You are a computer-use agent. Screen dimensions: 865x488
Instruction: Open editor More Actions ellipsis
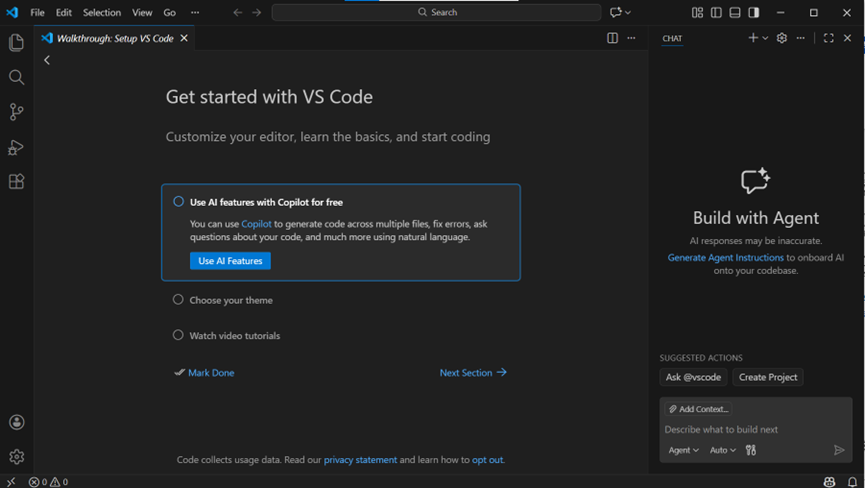click(x=631, y=38)
